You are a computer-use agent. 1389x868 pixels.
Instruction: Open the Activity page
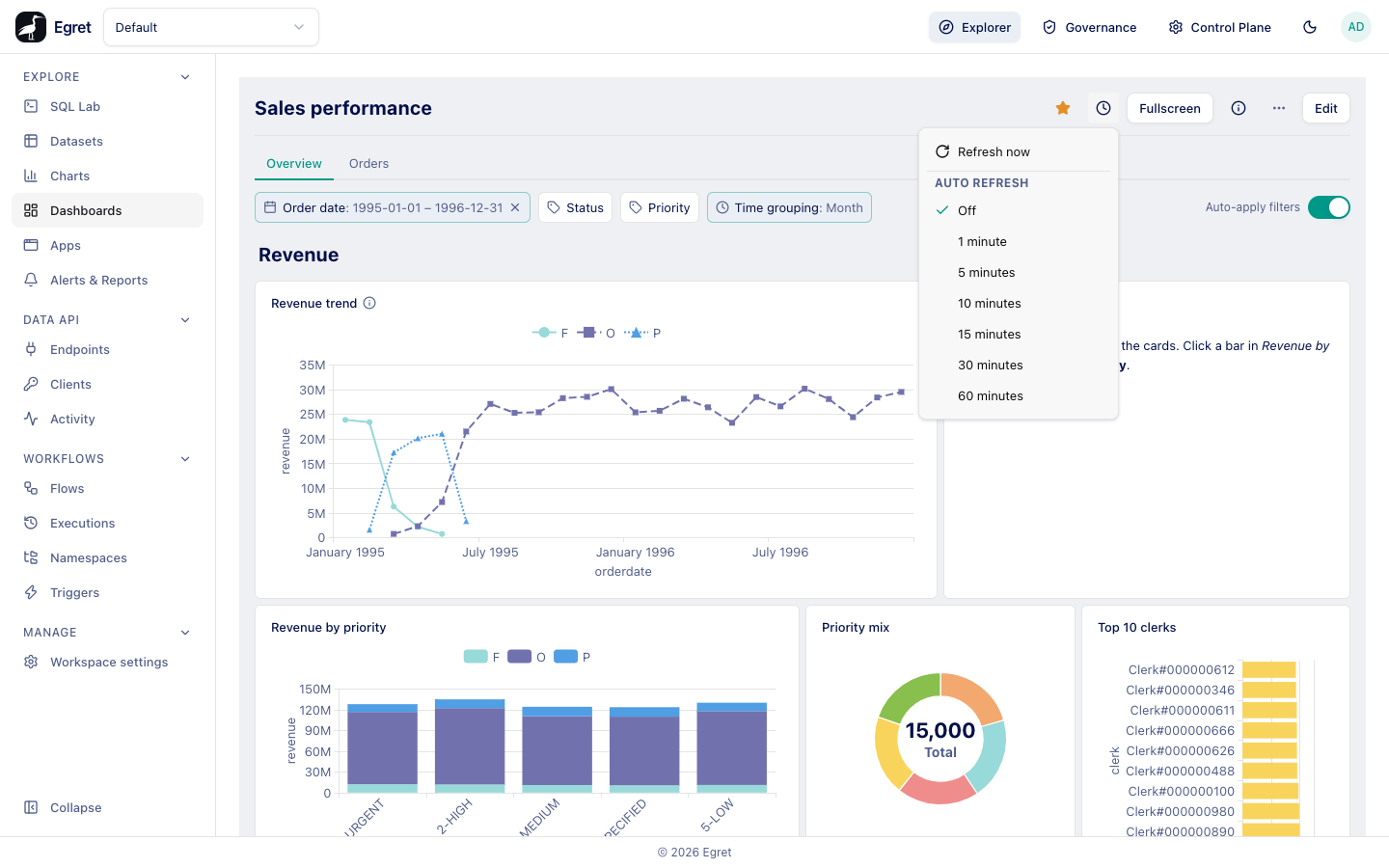(x=107, y=419)
